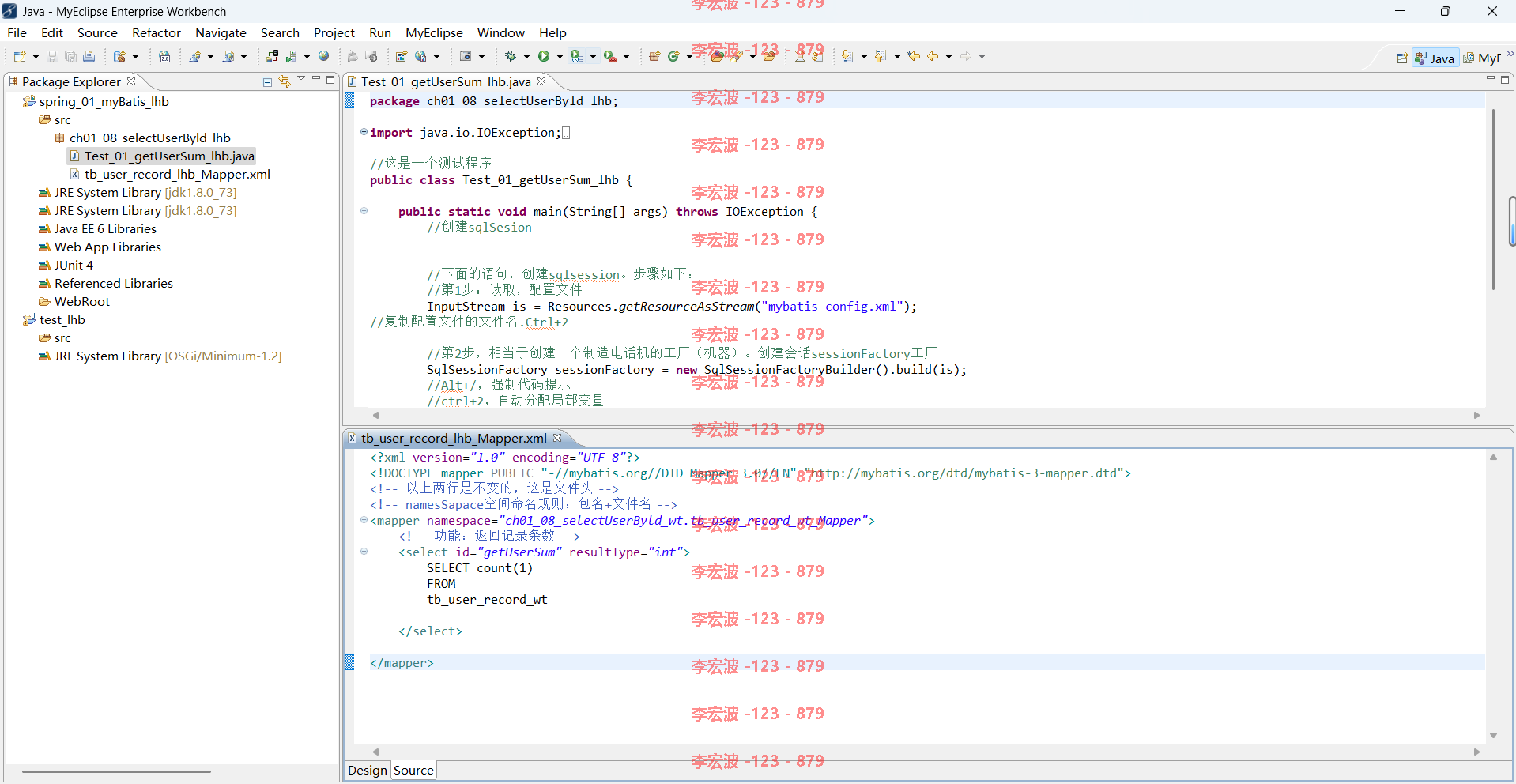Open the Run dropdown arrow
Viewport: 1516px width, 784px height.
(x=560, y=56)
